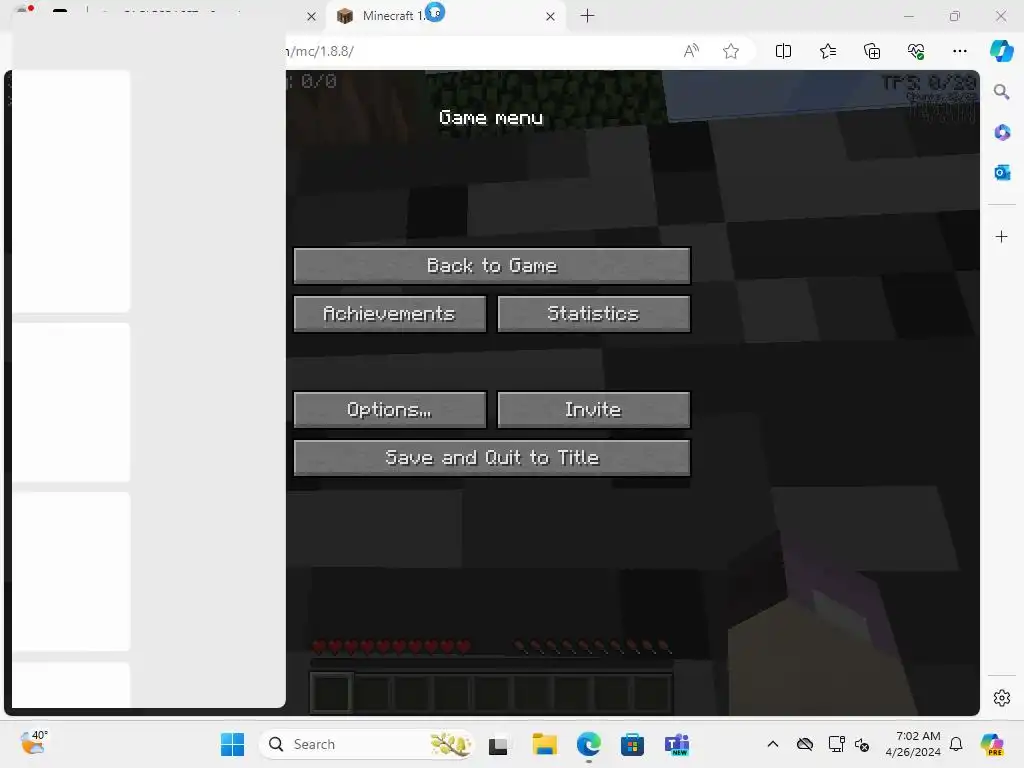Open OneDrive sync status tray icon
Image resolution: width=1024 pixels, height=768 pixels.
coord(805,744)
